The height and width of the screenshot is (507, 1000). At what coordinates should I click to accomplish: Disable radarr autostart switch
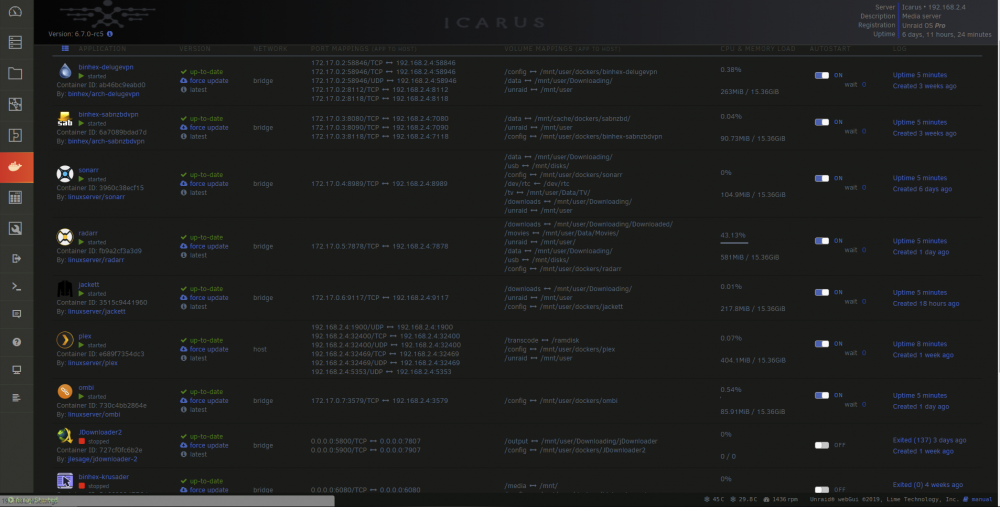coord(822,241)
